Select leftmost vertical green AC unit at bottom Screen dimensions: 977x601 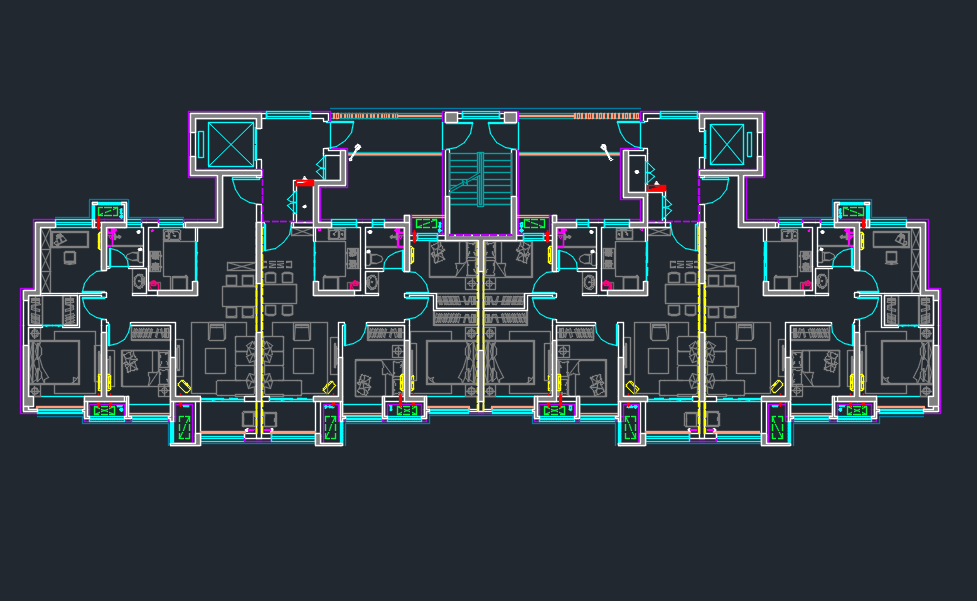click(184, 428)
